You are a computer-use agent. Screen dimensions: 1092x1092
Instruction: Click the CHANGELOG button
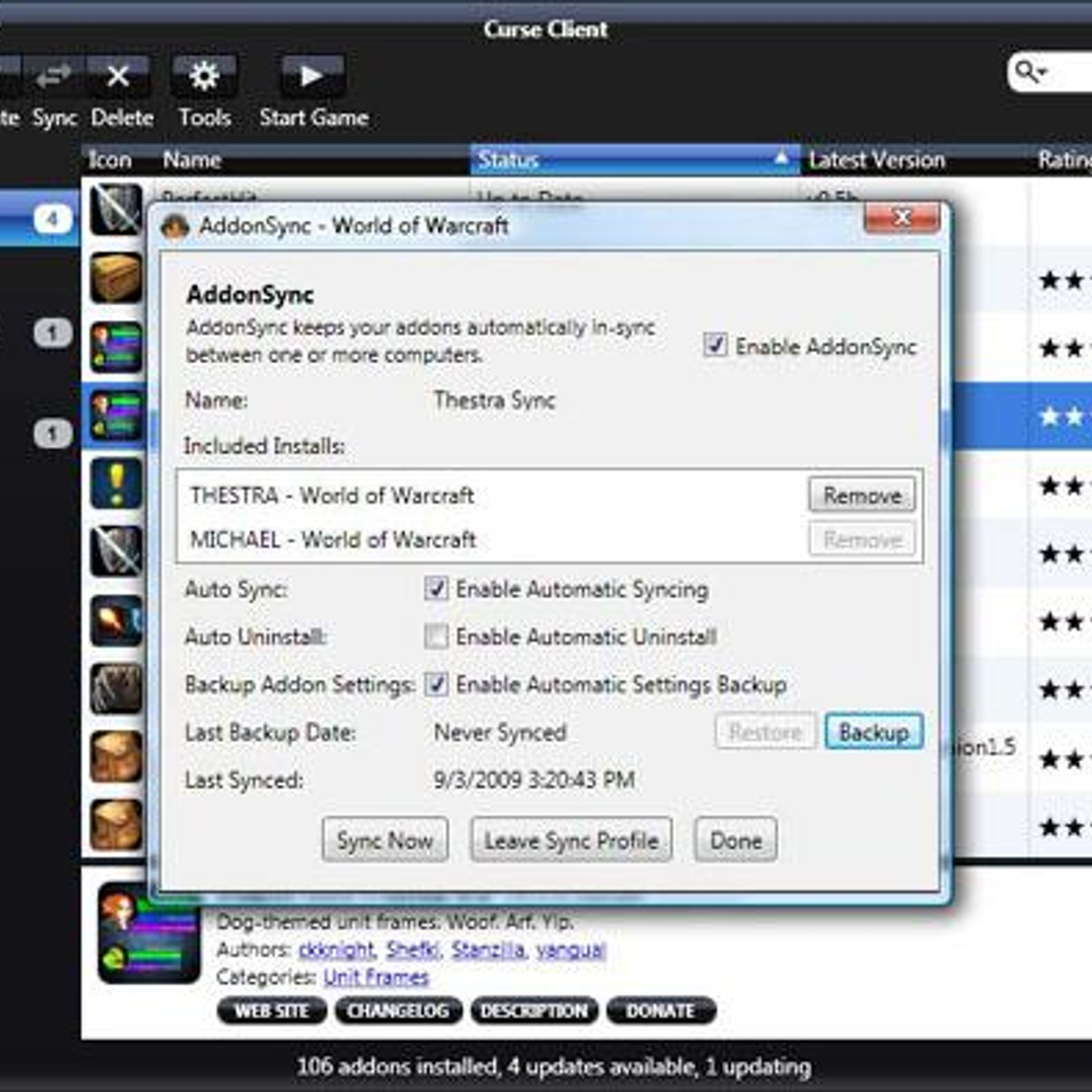[x=398, y=1011]
